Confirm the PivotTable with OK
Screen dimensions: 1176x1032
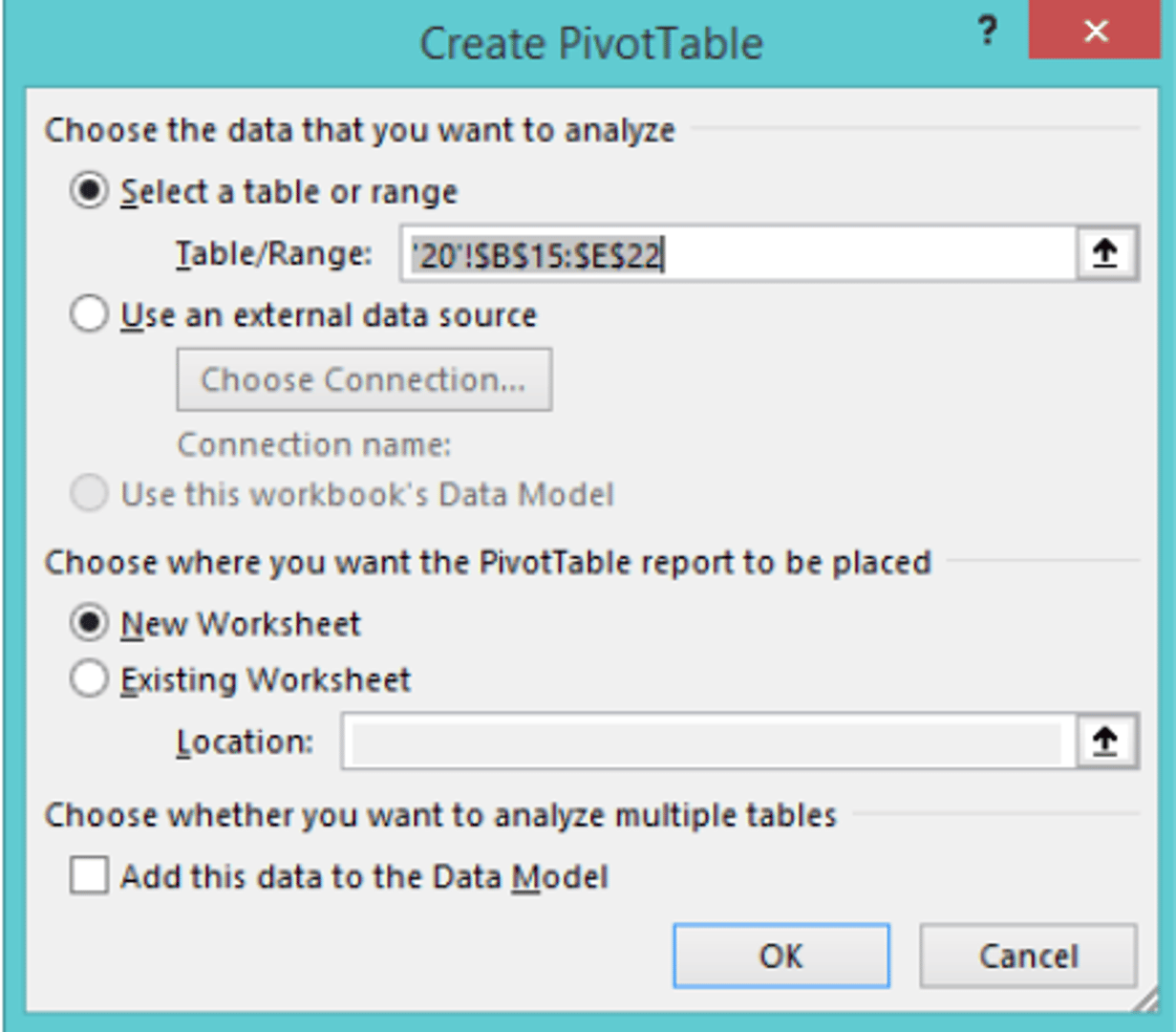781,956
